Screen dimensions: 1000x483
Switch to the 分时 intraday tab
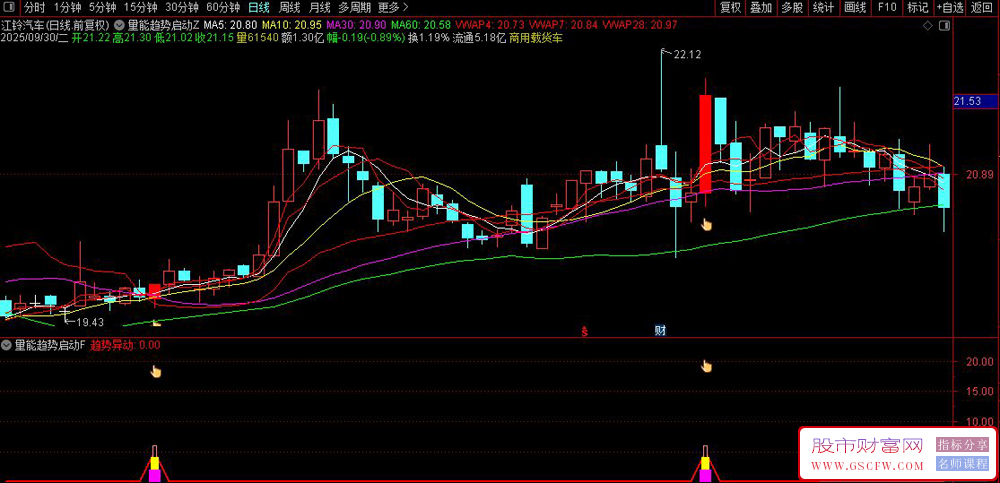[35, 7]
